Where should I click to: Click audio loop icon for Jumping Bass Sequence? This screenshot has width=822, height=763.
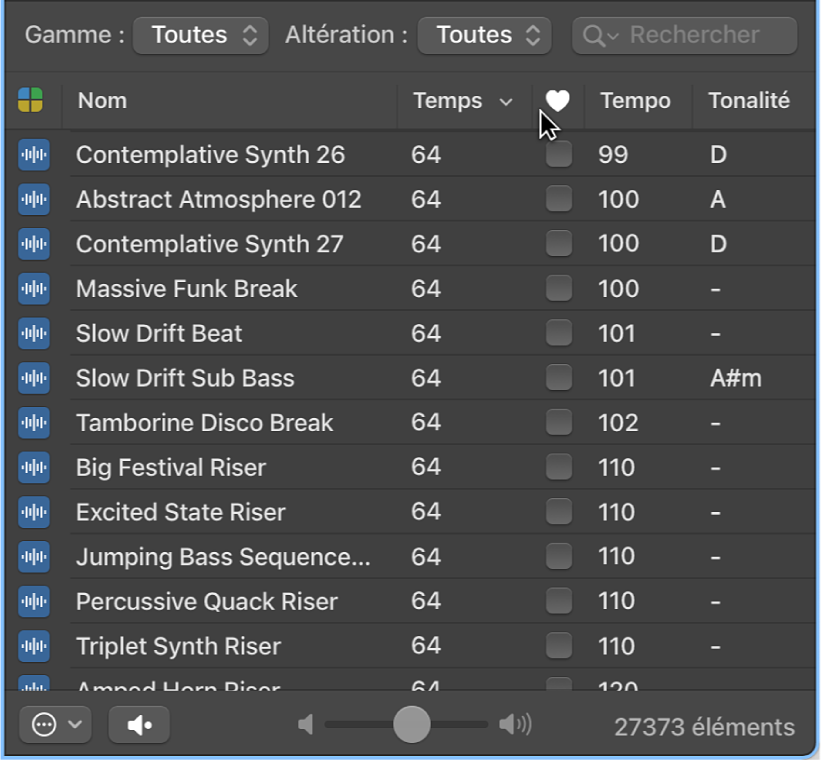pyautogui.click(x=34, y=556)
